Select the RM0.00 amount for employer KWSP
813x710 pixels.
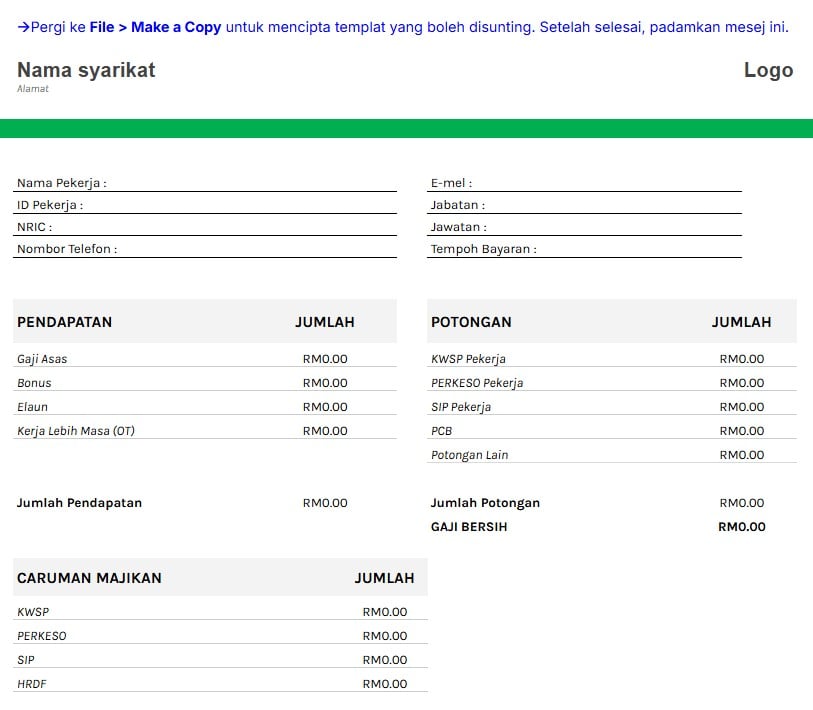tap(385, 612)
